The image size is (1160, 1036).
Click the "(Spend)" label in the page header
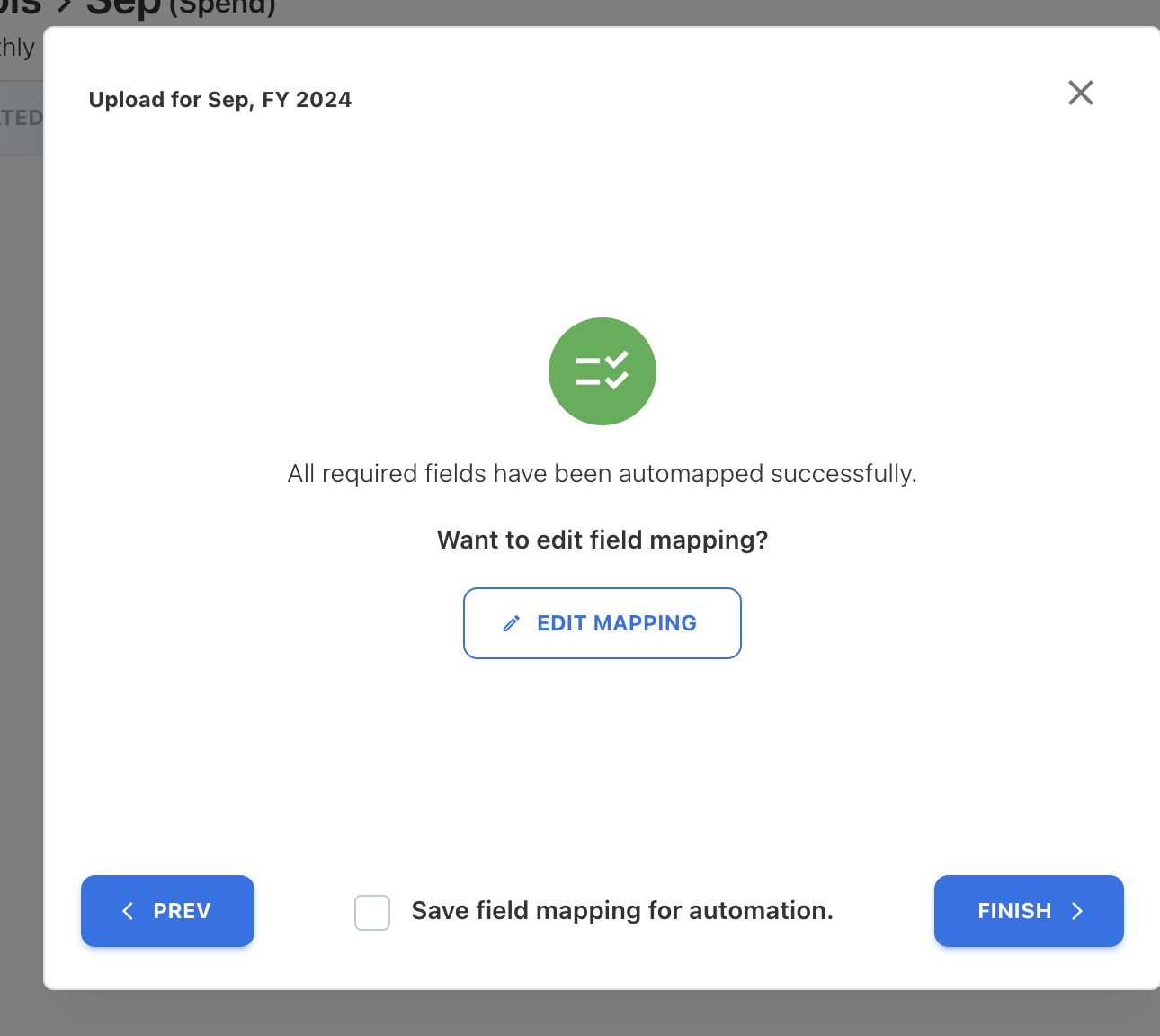coord(222,9)
